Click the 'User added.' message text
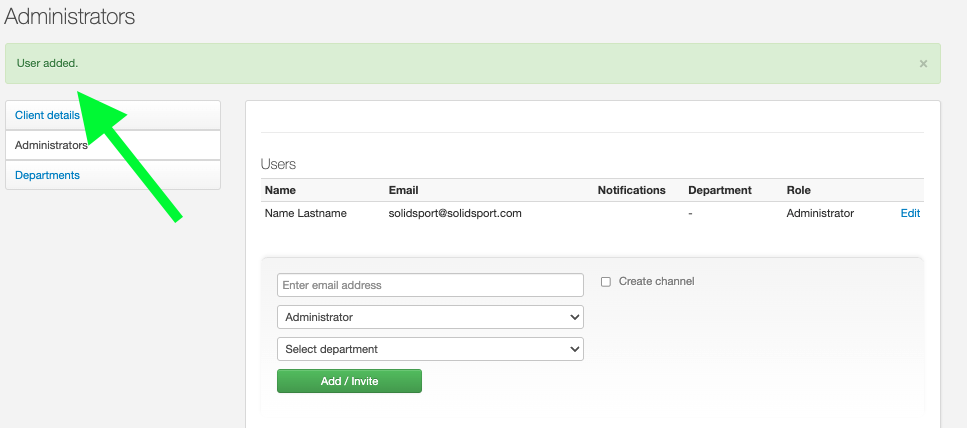Screen dimensions: 967x428 (47, 63)
